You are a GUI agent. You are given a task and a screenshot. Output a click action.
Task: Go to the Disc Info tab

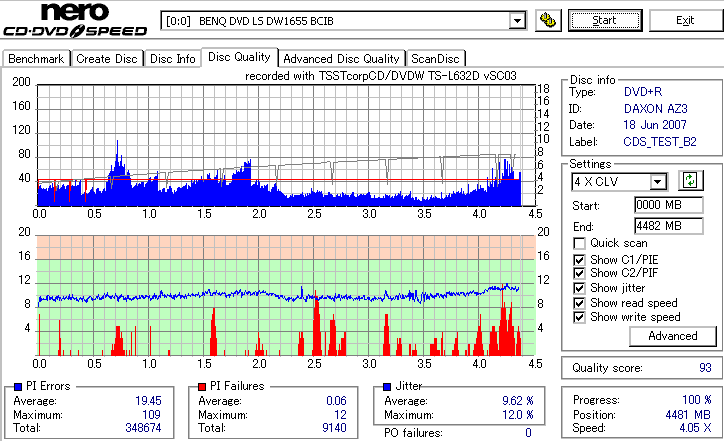click(173, 59)
